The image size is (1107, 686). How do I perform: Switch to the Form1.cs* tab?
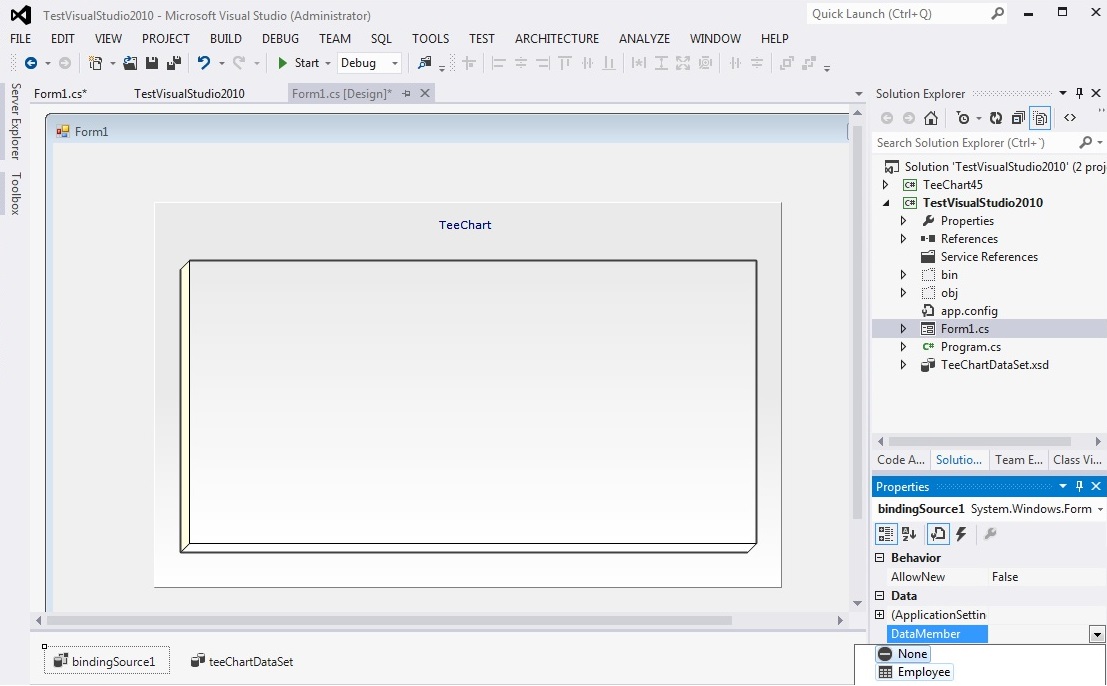[x=61, y=93]
